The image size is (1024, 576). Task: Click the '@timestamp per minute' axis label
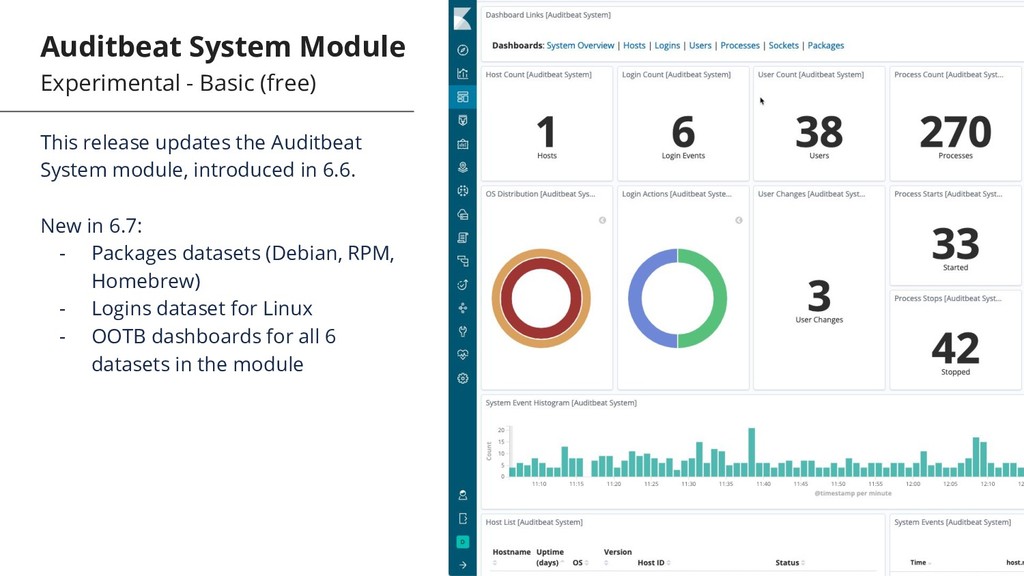[x=853, y=494]
